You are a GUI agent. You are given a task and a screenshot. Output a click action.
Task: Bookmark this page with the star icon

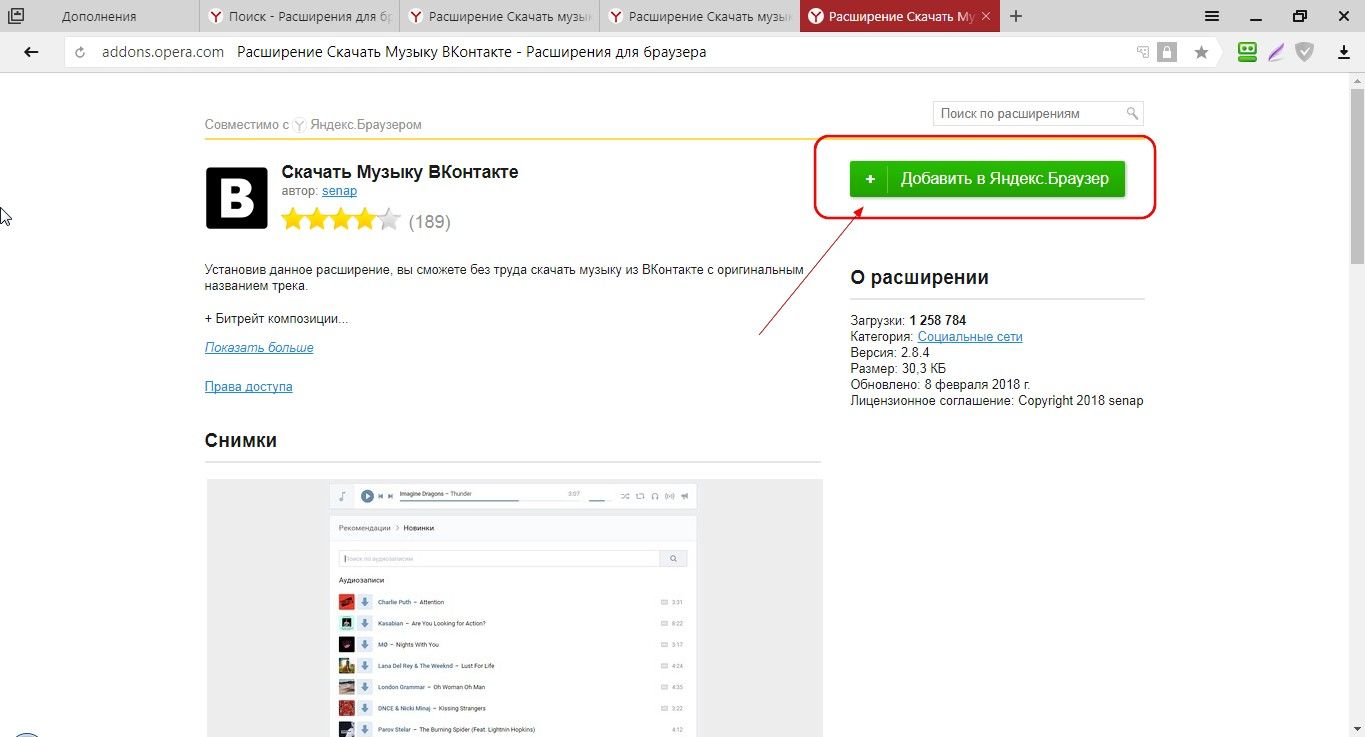[1201, 52]
